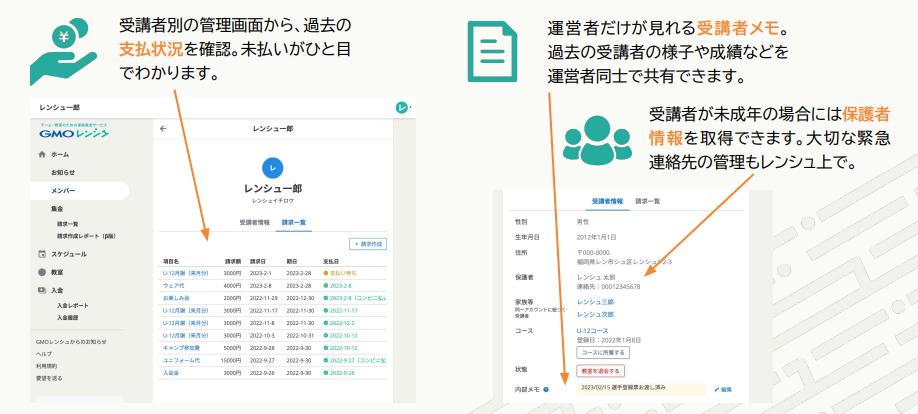
Task: Click the blue レ member avatar
Action: (x=272, y=168)
